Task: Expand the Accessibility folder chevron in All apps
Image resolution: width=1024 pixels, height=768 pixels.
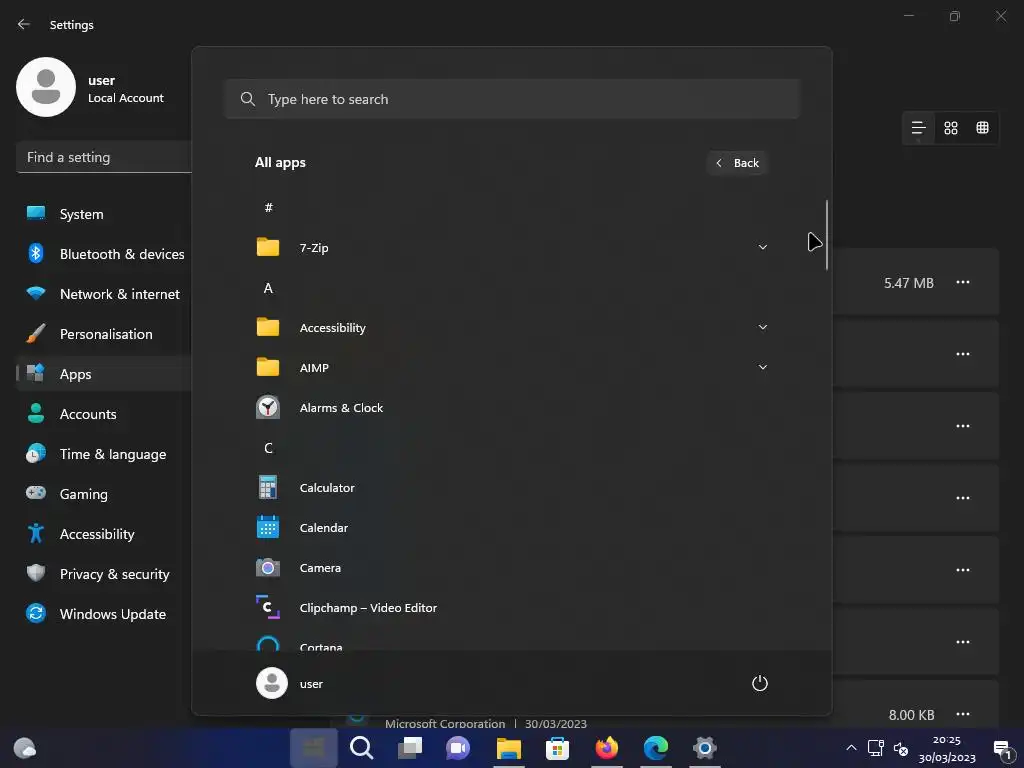Action: [762, 327]
